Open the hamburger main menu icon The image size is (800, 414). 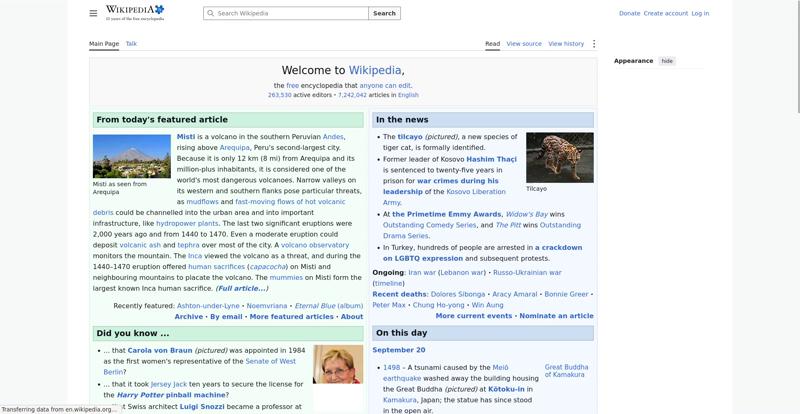pyautogui.click(x=93, y=13)
